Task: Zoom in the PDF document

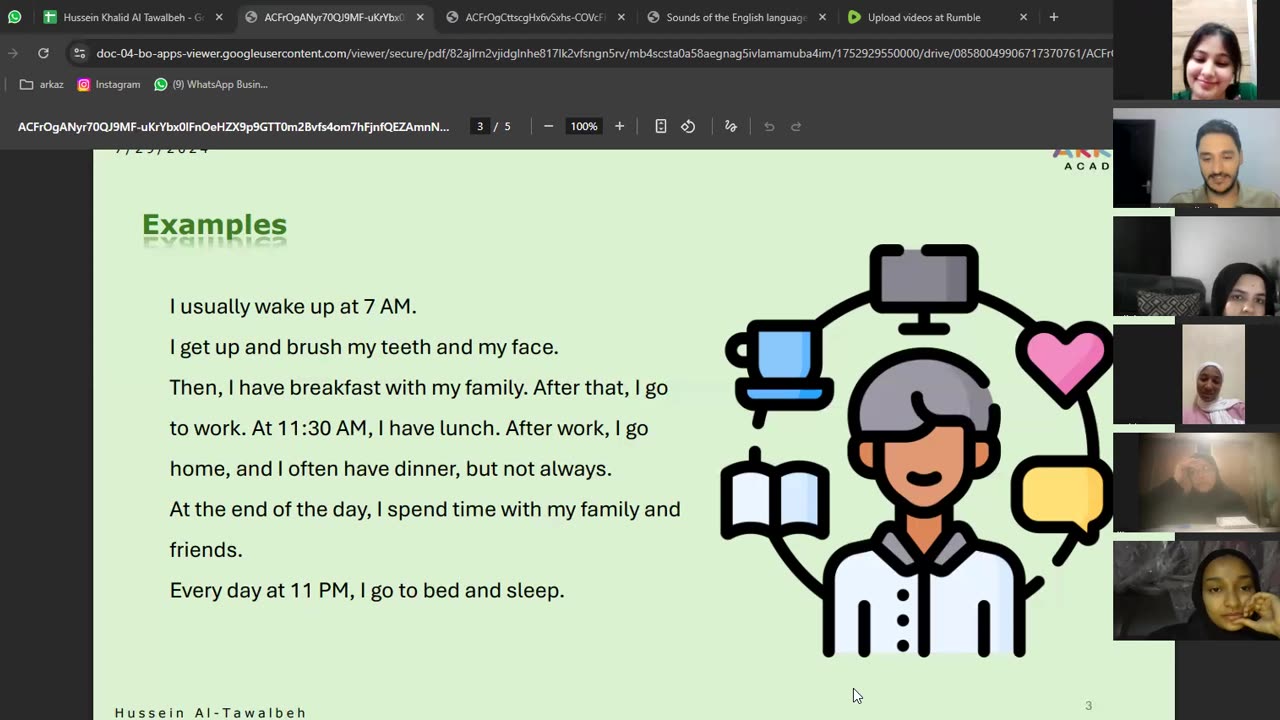Action: [x=619, y=126]
